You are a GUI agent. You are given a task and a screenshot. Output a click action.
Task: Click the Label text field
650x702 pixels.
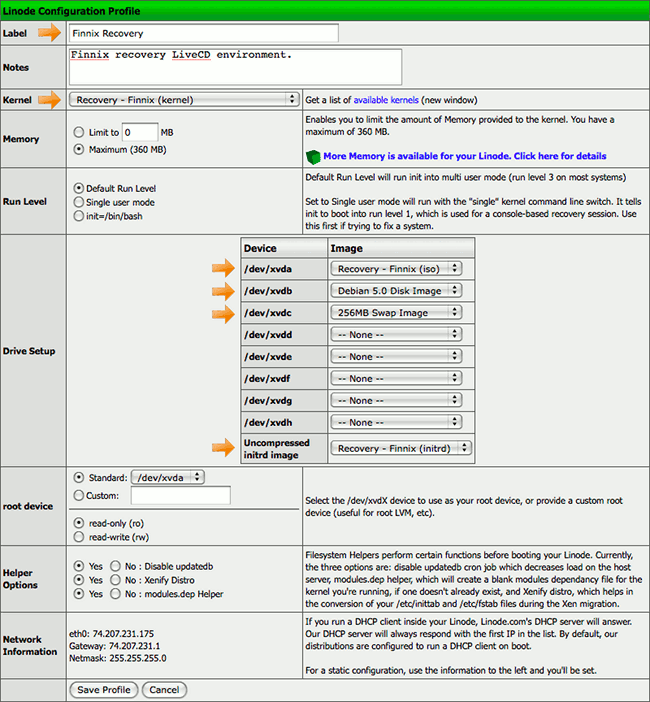[204, 33]
